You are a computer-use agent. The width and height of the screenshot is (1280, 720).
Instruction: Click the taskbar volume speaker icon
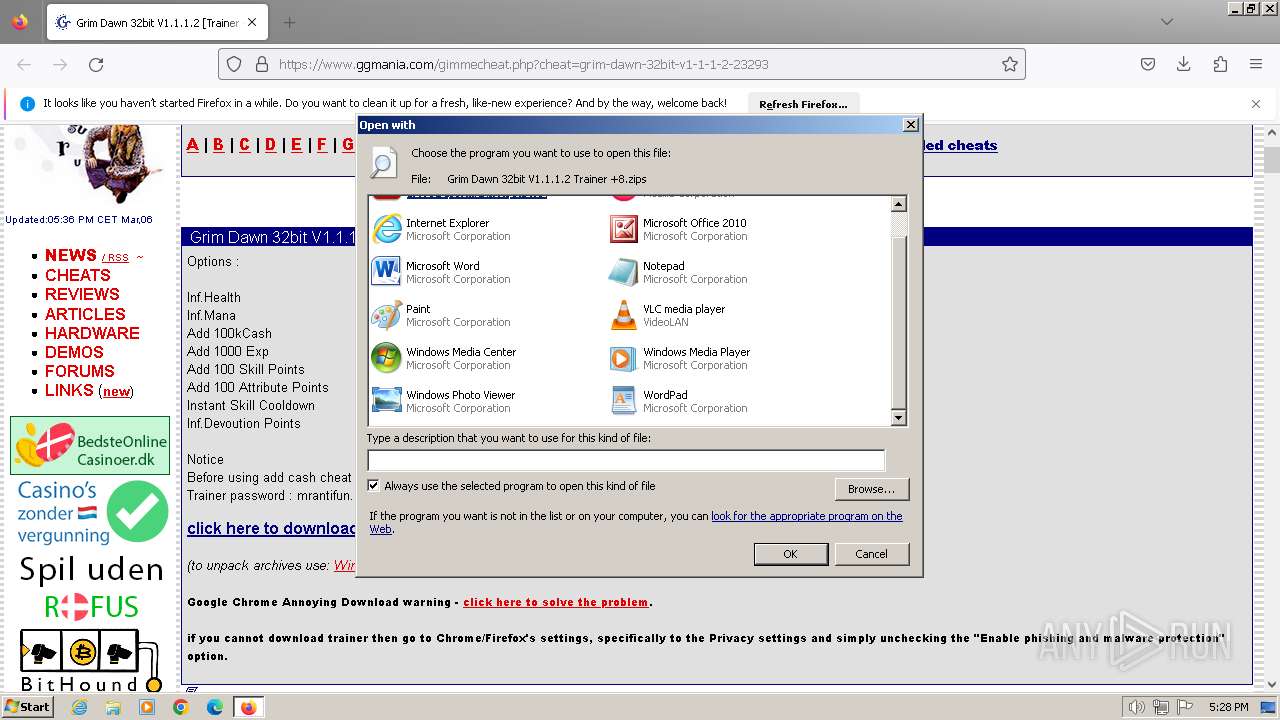click(x=1136, y=707)
